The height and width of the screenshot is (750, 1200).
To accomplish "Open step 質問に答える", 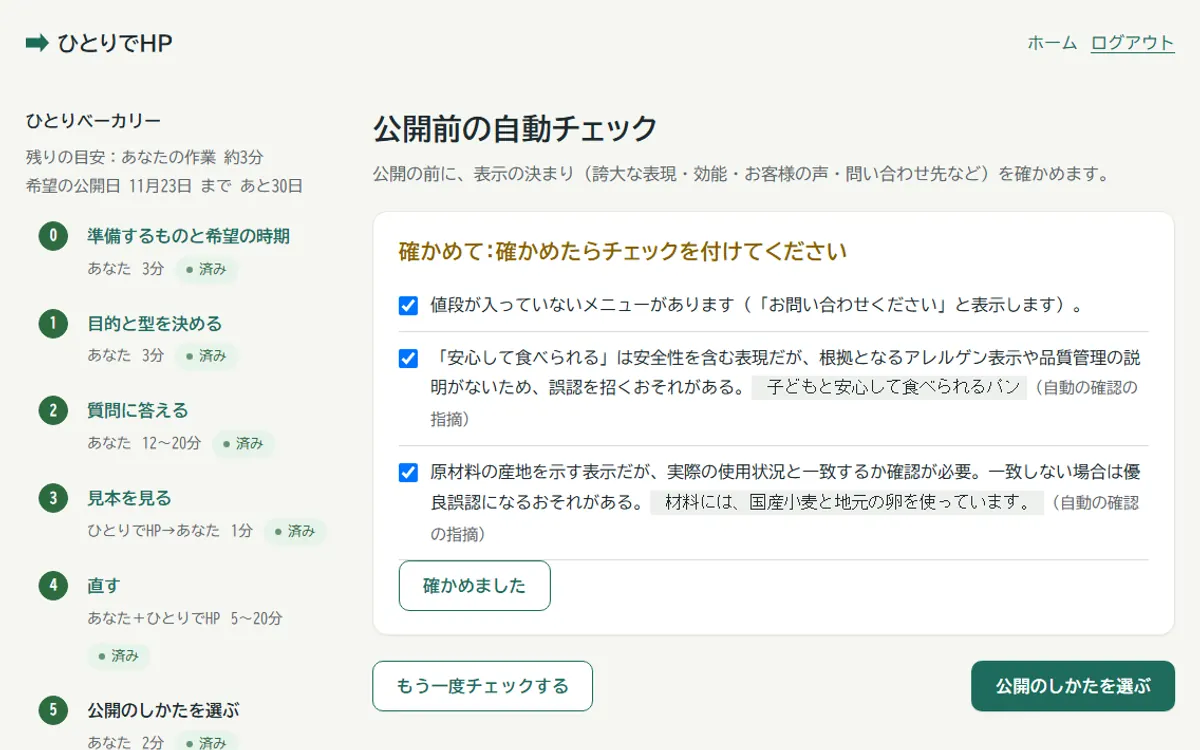I will point(137,411).
